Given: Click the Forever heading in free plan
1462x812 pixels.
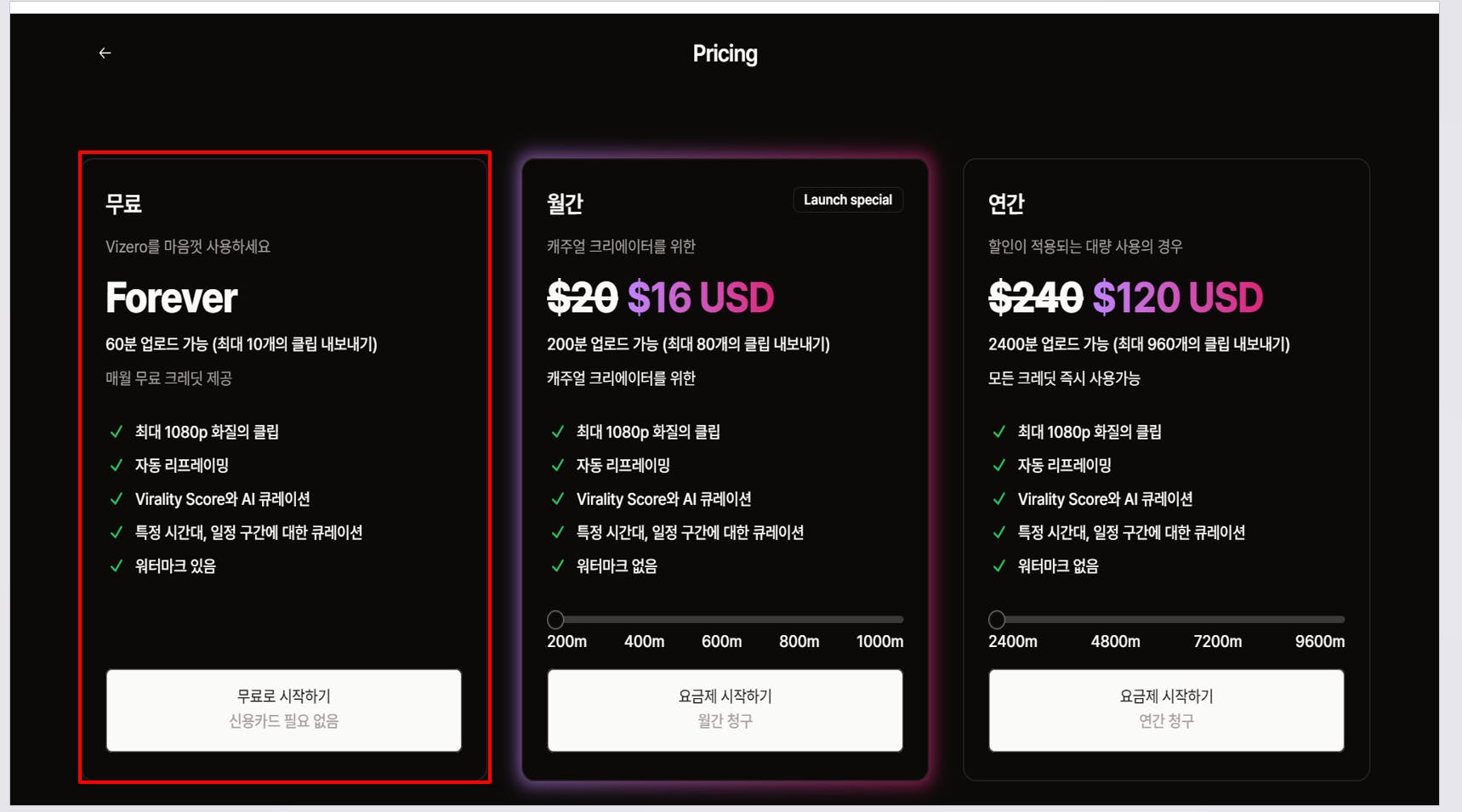Looking at the screenshot, I should tap(171, 298).
